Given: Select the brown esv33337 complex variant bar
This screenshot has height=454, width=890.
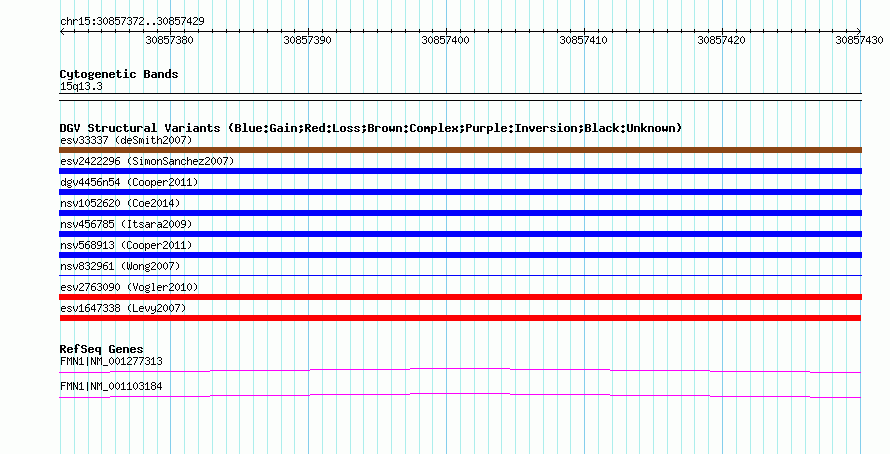Looking at the screenshot, I should (x=460, y=150).
